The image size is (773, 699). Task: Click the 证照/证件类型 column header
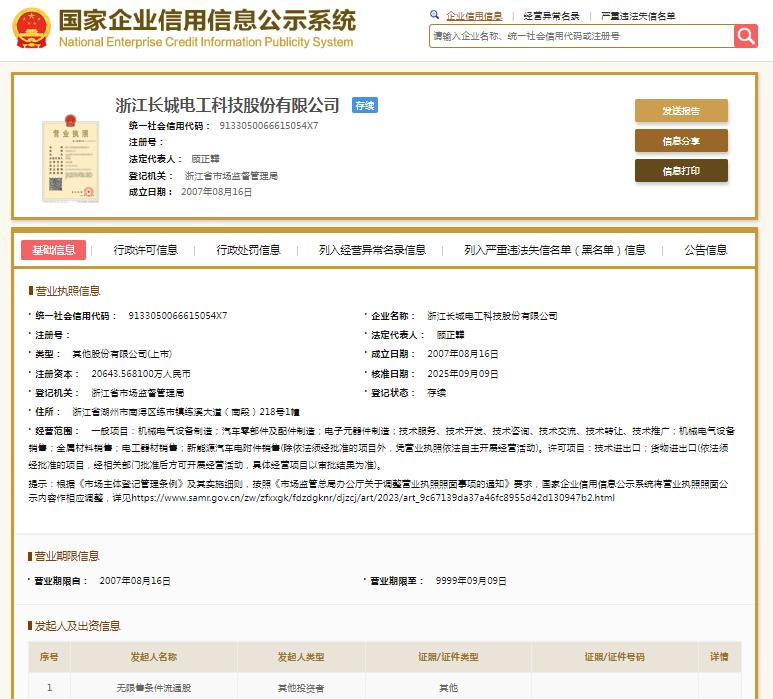448,657
